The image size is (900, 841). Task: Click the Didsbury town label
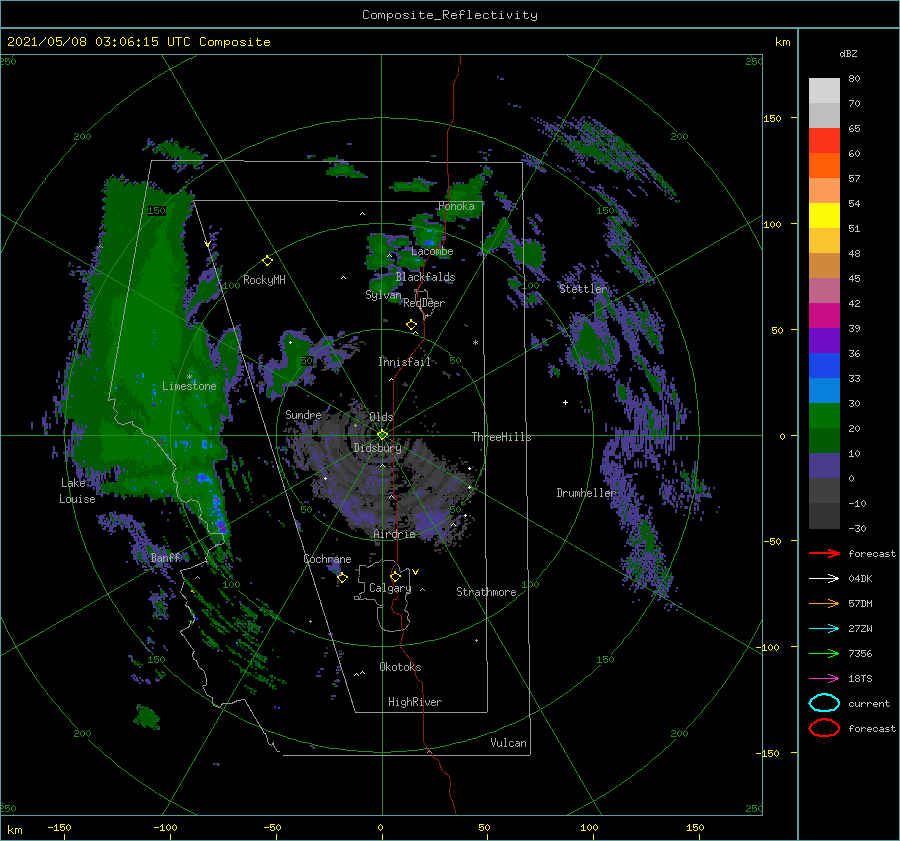click(x=377, y=448)
